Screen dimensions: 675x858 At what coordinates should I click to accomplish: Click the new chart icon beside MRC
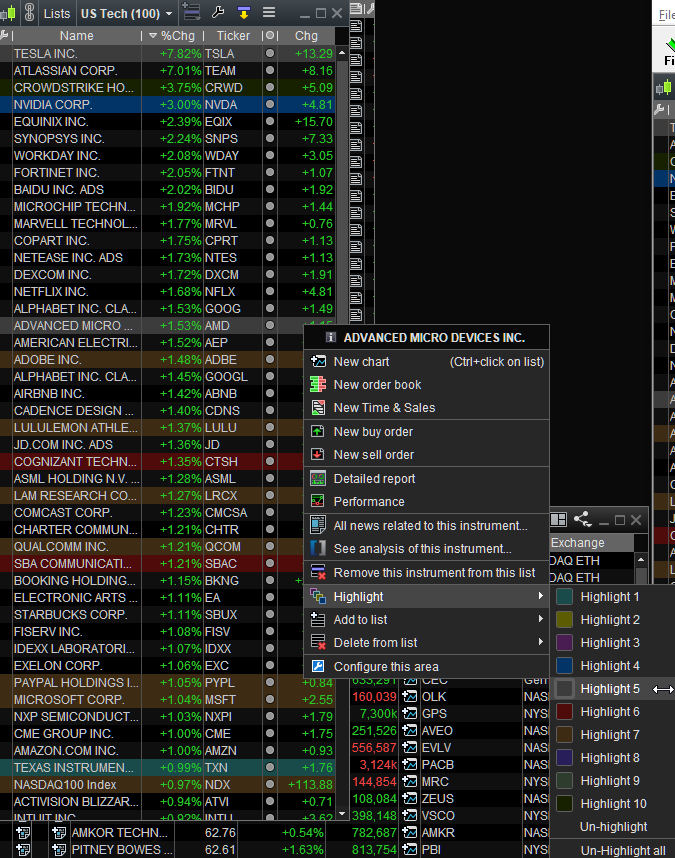click(409, 781)
